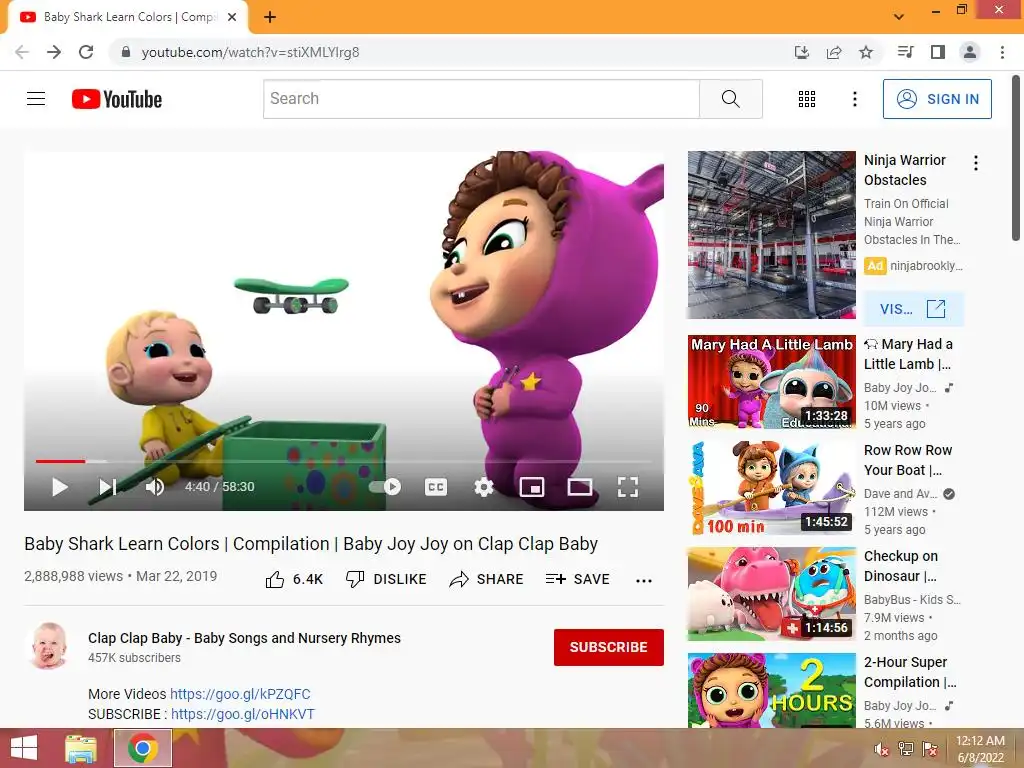Open the goo.gl/kPZQFC More Videos link

[x=240, y=694]
